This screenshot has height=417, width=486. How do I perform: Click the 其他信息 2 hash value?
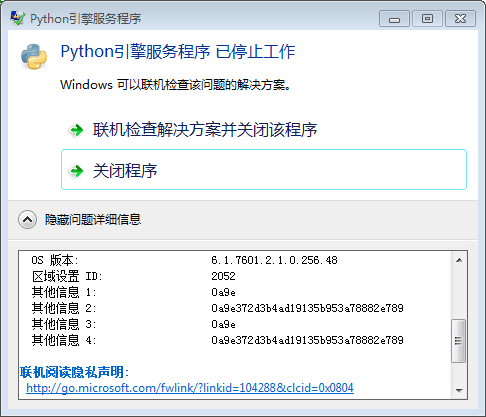[307, 308]
